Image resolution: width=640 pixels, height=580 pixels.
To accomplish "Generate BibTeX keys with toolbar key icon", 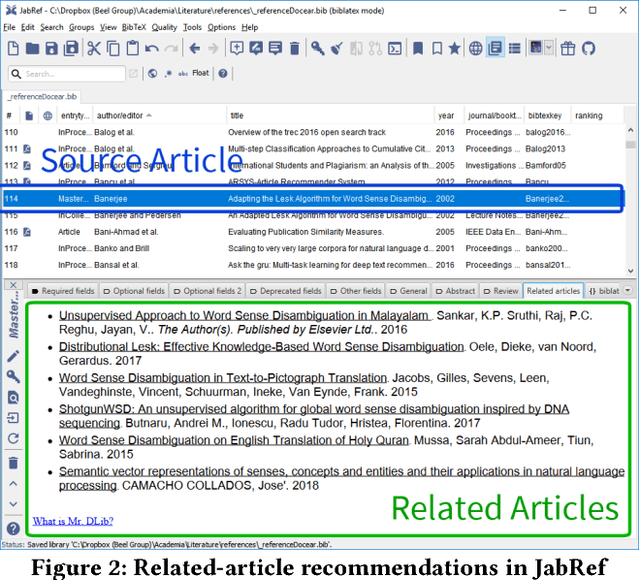I will (x=318, y=48).
